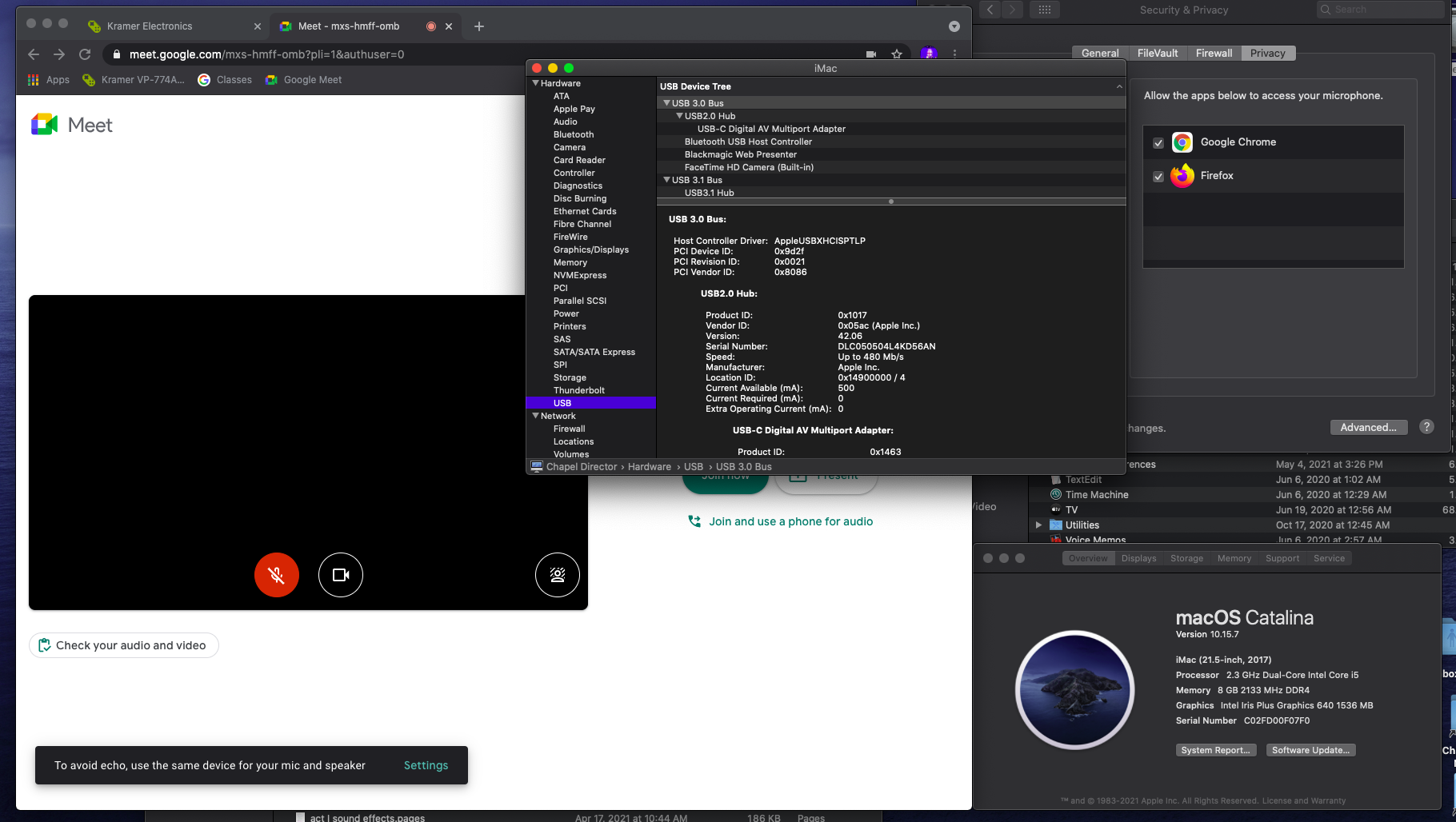
Task: Collapse USB2.0 Hub tree node
Action: coord(680,116)
